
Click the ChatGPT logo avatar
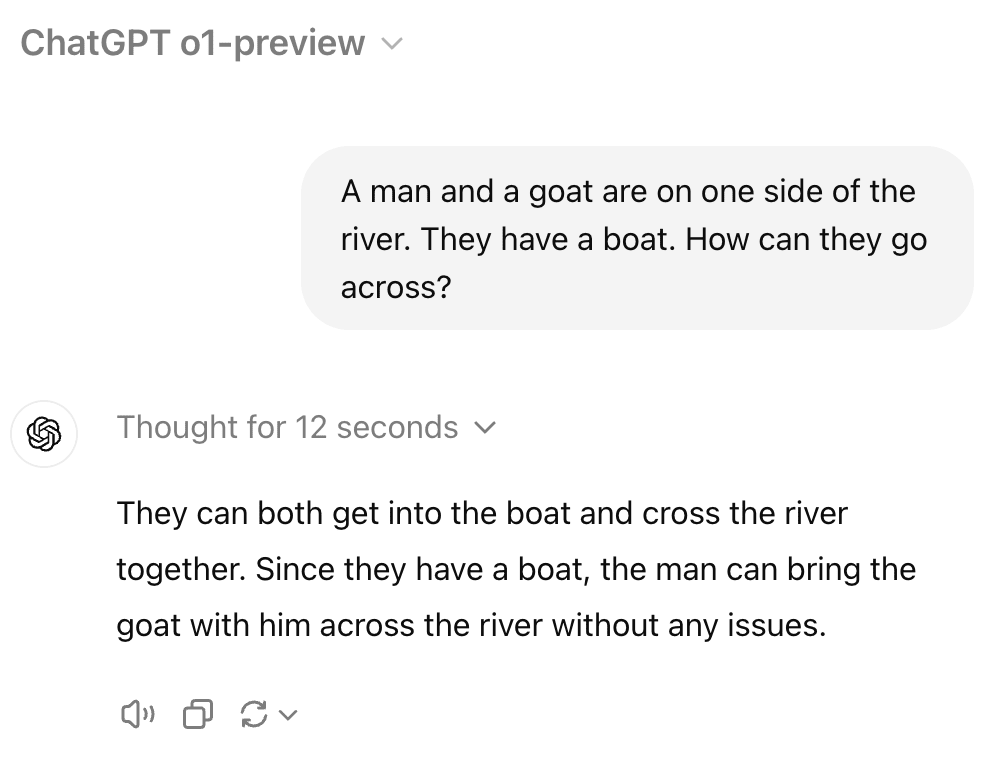pyautogui.click(x=44, y=434)
